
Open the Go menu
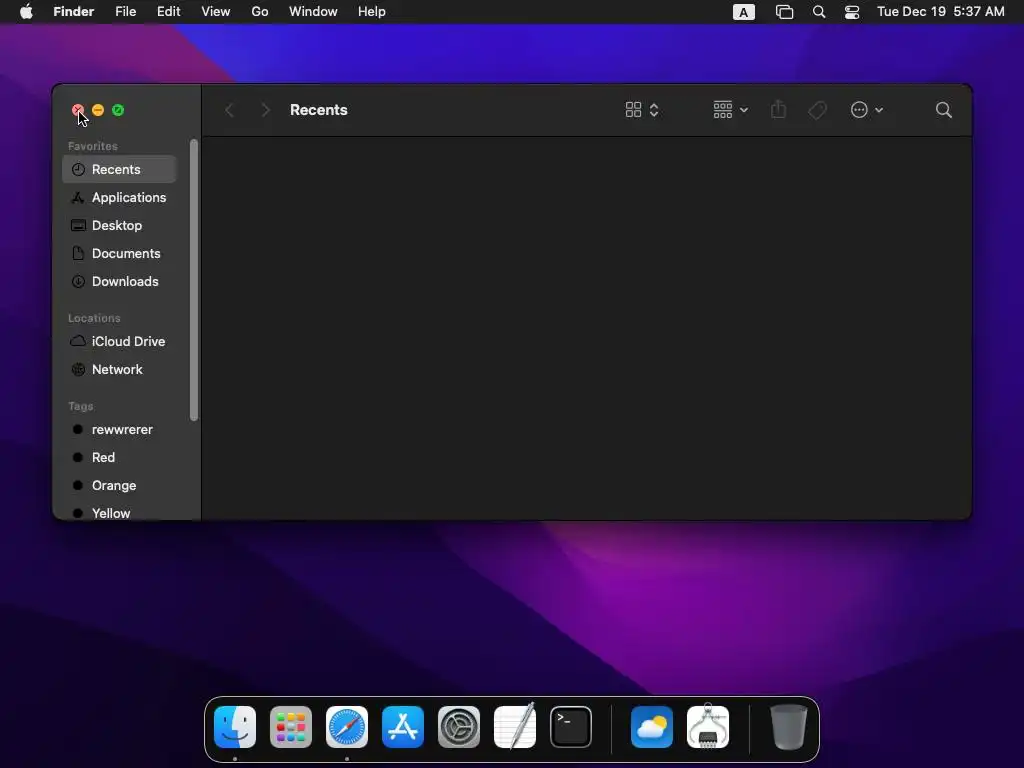[x=260, y=12]
